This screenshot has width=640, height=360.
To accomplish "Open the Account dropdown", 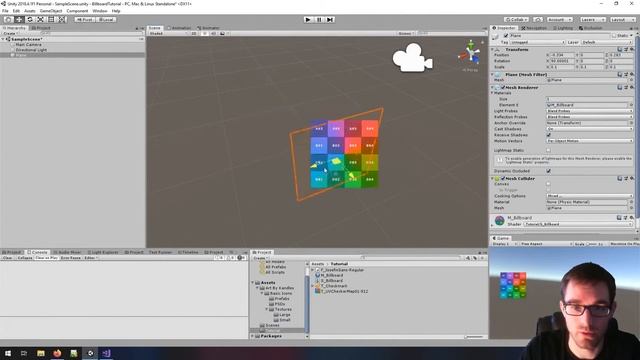I will pyautogui.click(x=560, y=19).
